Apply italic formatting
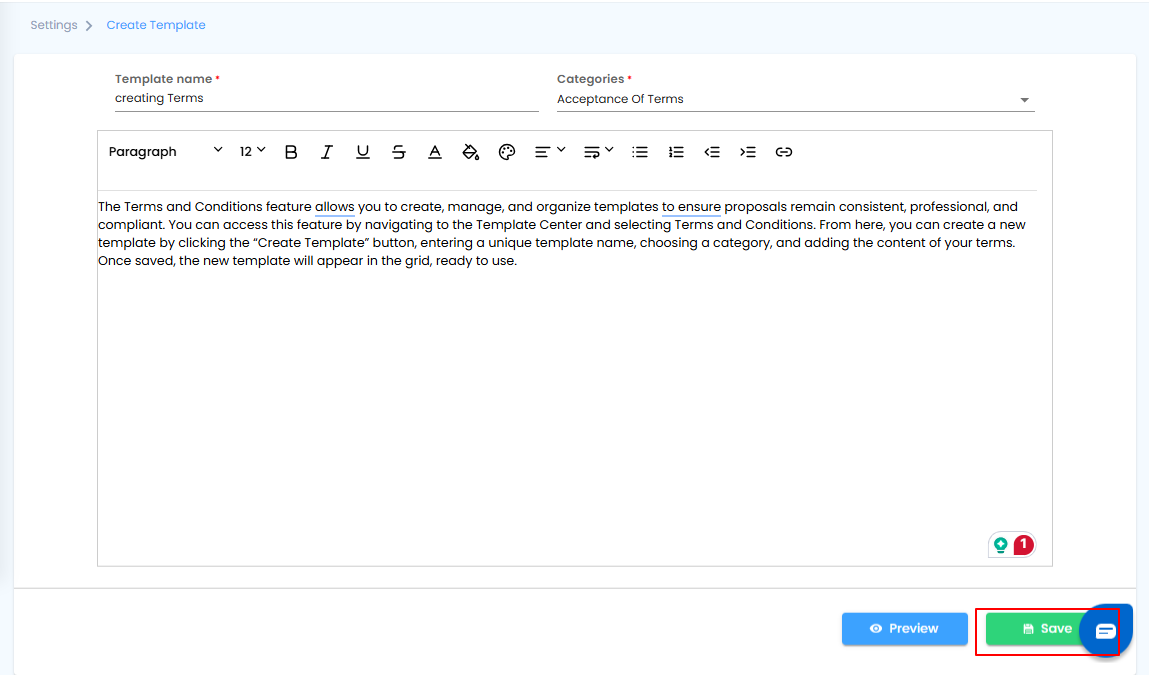The height and width of the screenshot is (676, 1149). coord(327,152)
